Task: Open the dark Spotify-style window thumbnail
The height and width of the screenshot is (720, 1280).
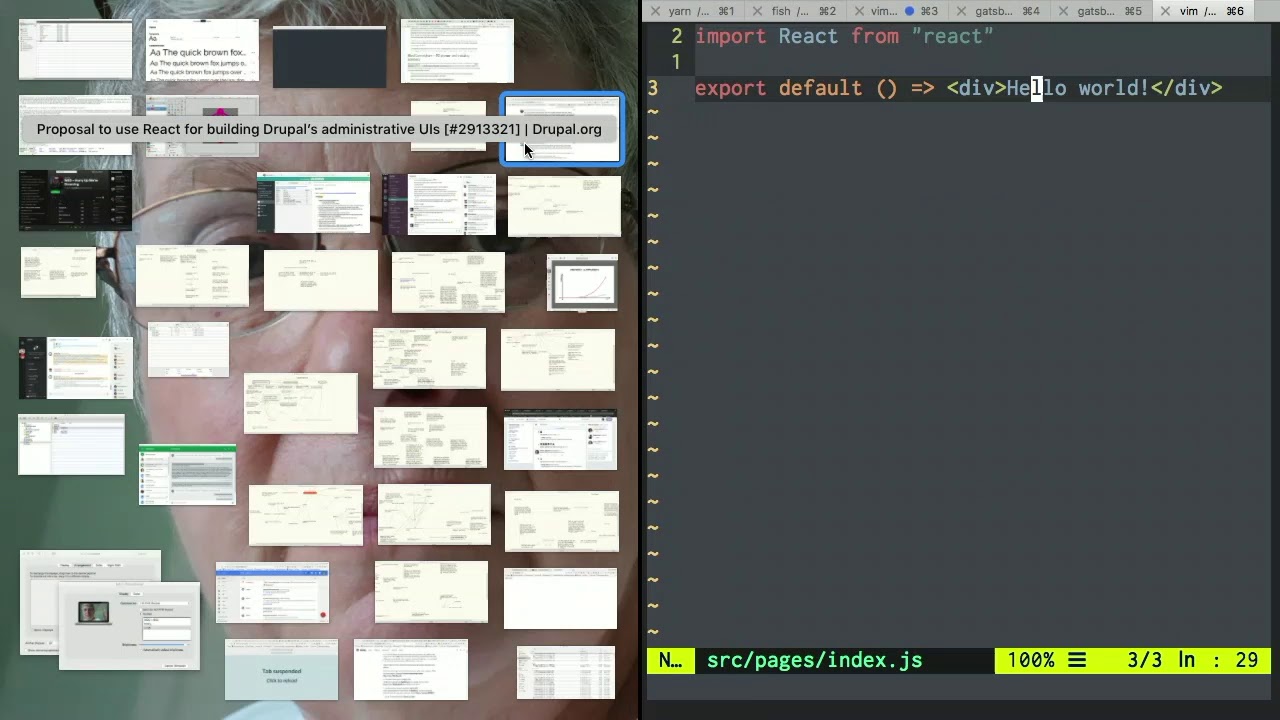Action: coord(75,200)
